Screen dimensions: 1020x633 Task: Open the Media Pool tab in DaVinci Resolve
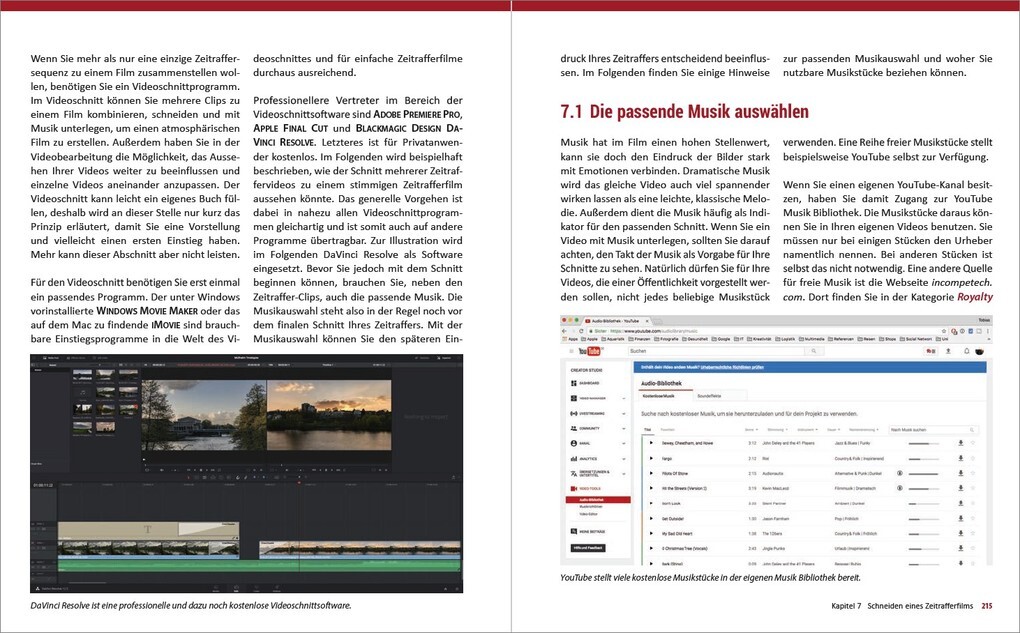52,358
